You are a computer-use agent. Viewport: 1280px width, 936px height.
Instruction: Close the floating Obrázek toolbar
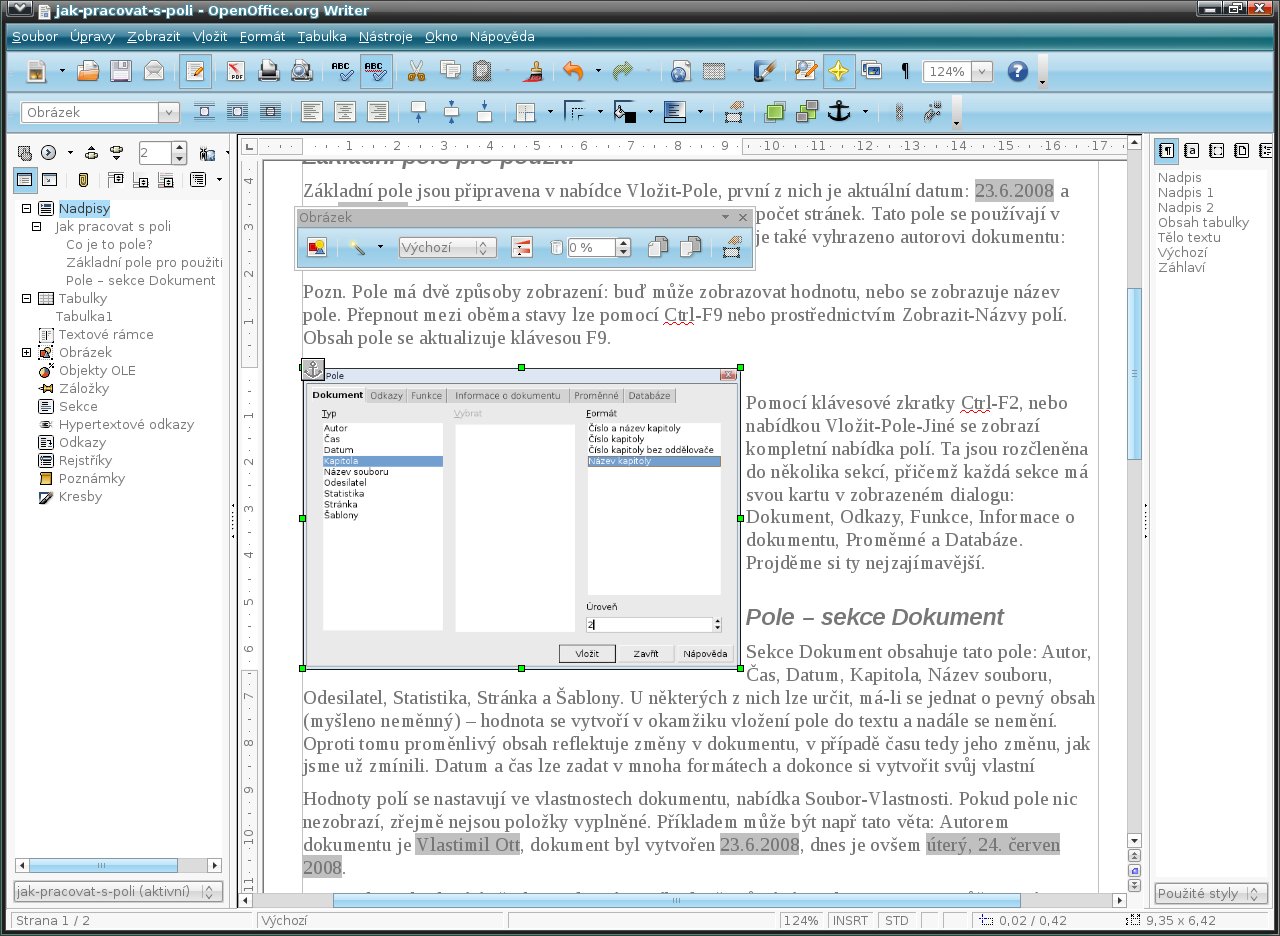[743, 217]
